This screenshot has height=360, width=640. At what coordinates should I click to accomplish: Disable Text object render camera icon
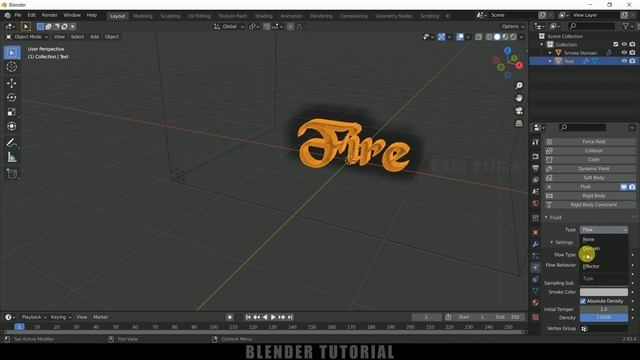point(632,61)
